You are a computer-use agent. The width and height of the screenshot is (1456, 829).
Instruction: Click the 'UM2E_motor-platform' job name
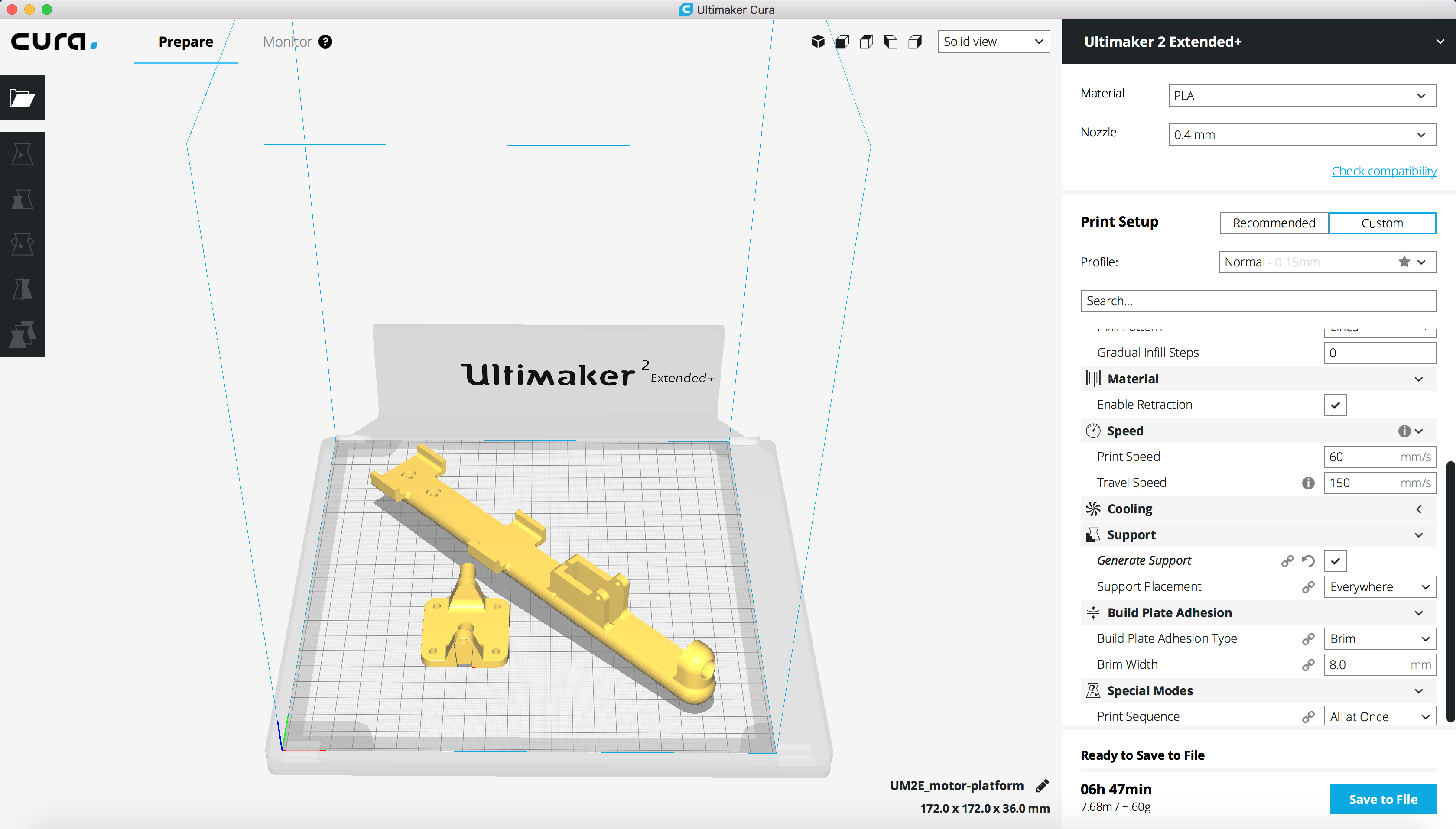pos(957,786)
